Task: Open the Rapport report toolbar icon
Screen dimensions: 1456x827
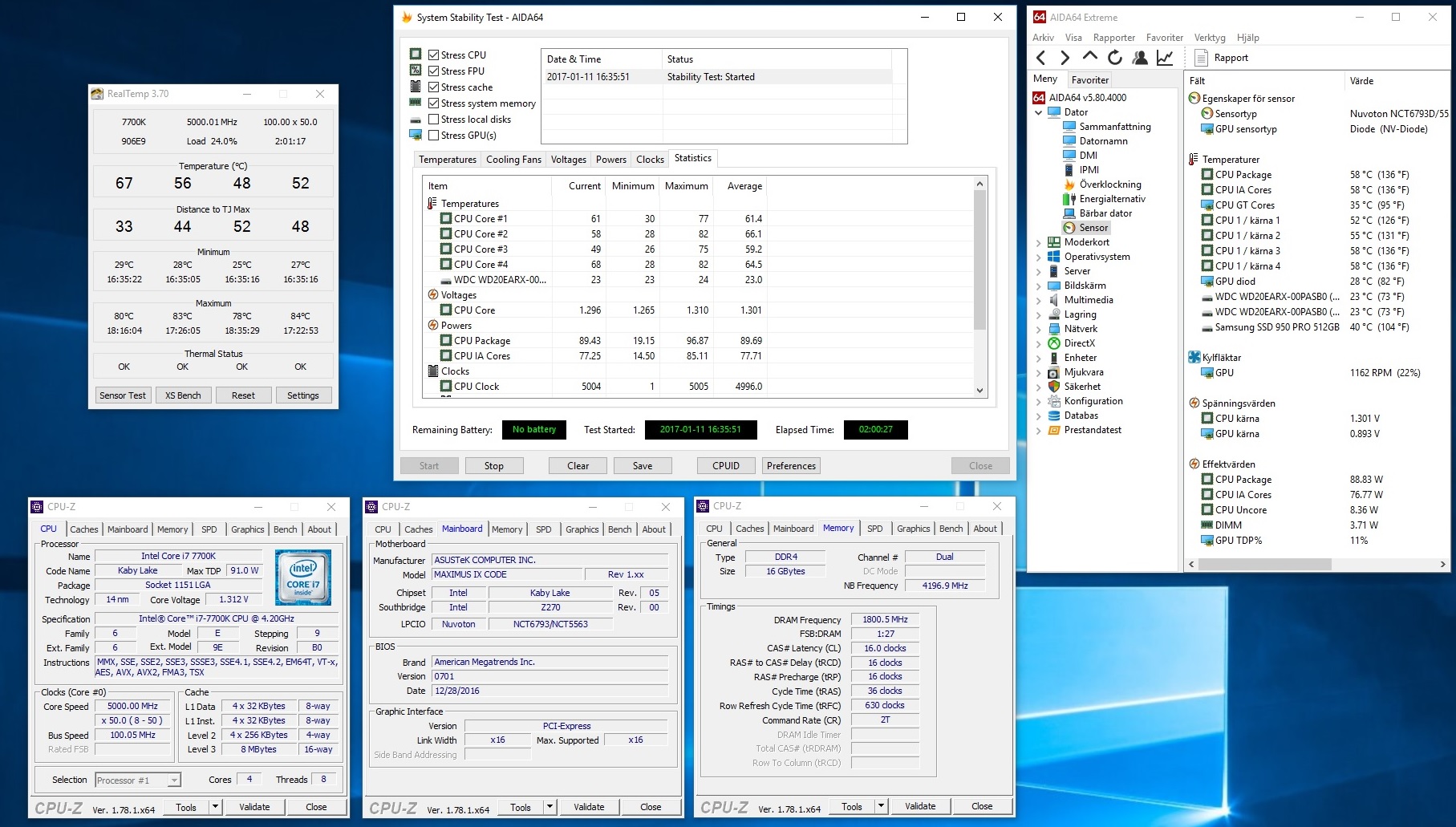Action: tap(1201, 58)
